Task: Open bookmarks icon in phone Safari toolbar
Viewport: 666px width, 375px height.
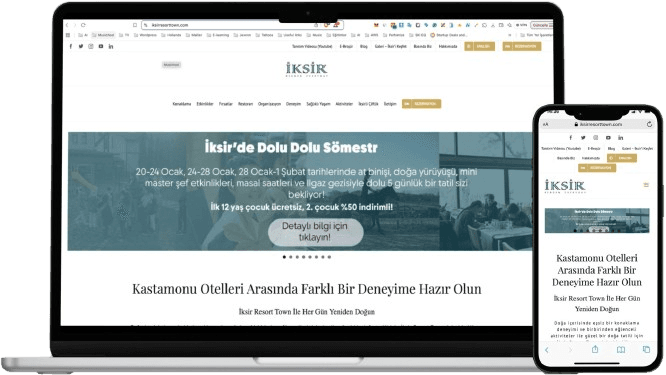Action: (621, 350)
